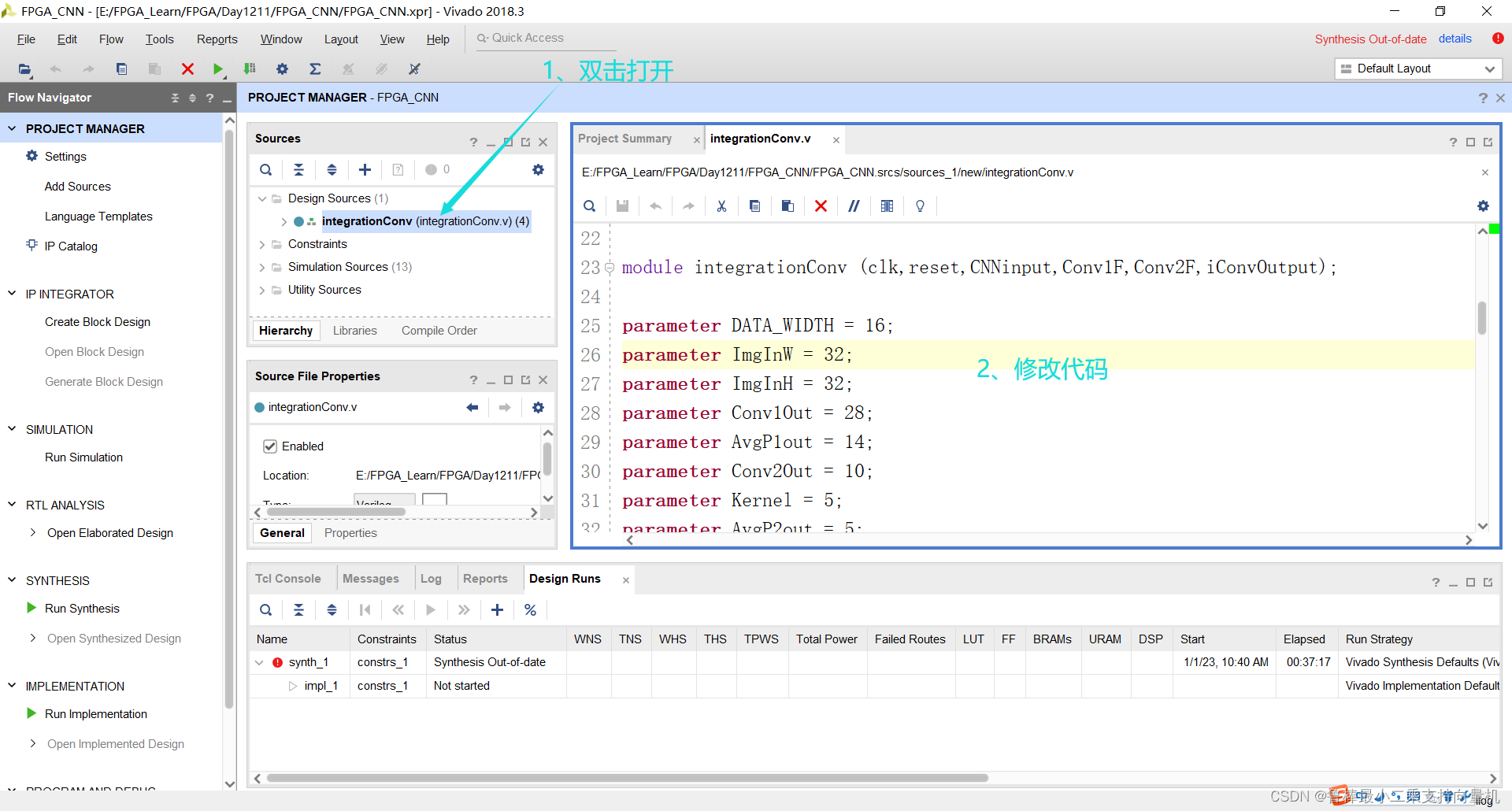The image size is (1512, 811).
Task: Toggle collapse-all in the Sources panel
Action: [298, 169]
